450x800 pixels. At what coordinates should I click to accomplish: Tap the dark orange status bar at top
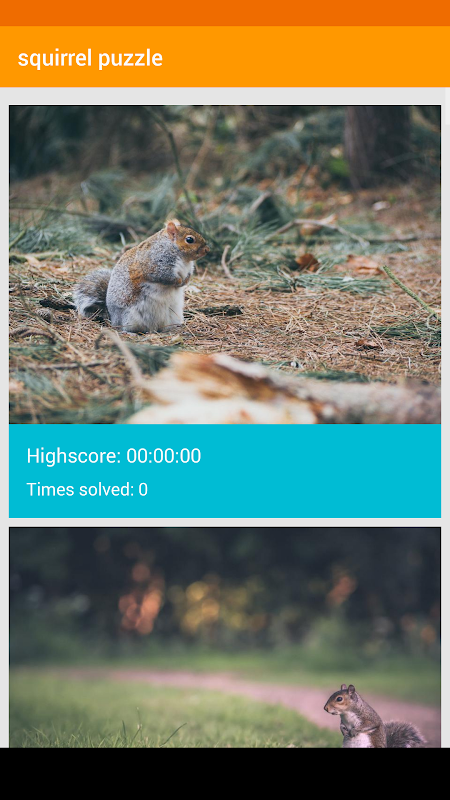[225, 13]
